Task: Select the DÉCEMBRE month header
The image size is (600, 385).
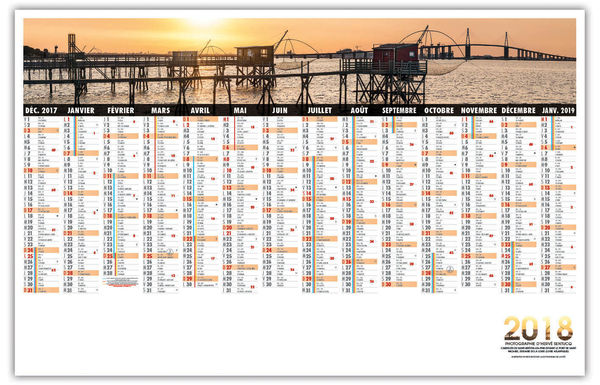Action: pos(518,110)
